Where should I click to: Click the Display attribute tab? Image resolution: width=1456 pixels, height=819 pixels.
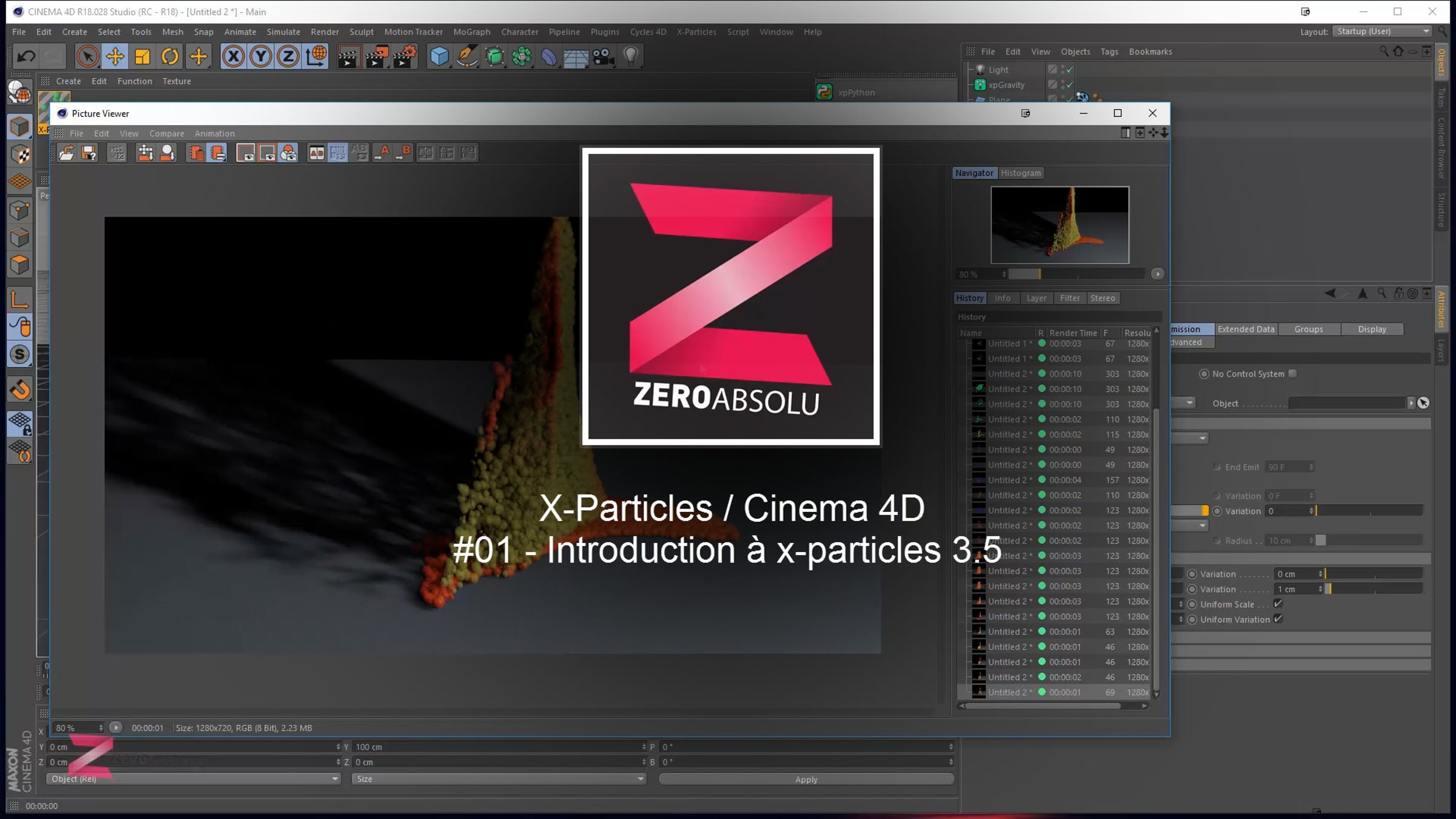pyautogui.click(x=1372, y=329)
